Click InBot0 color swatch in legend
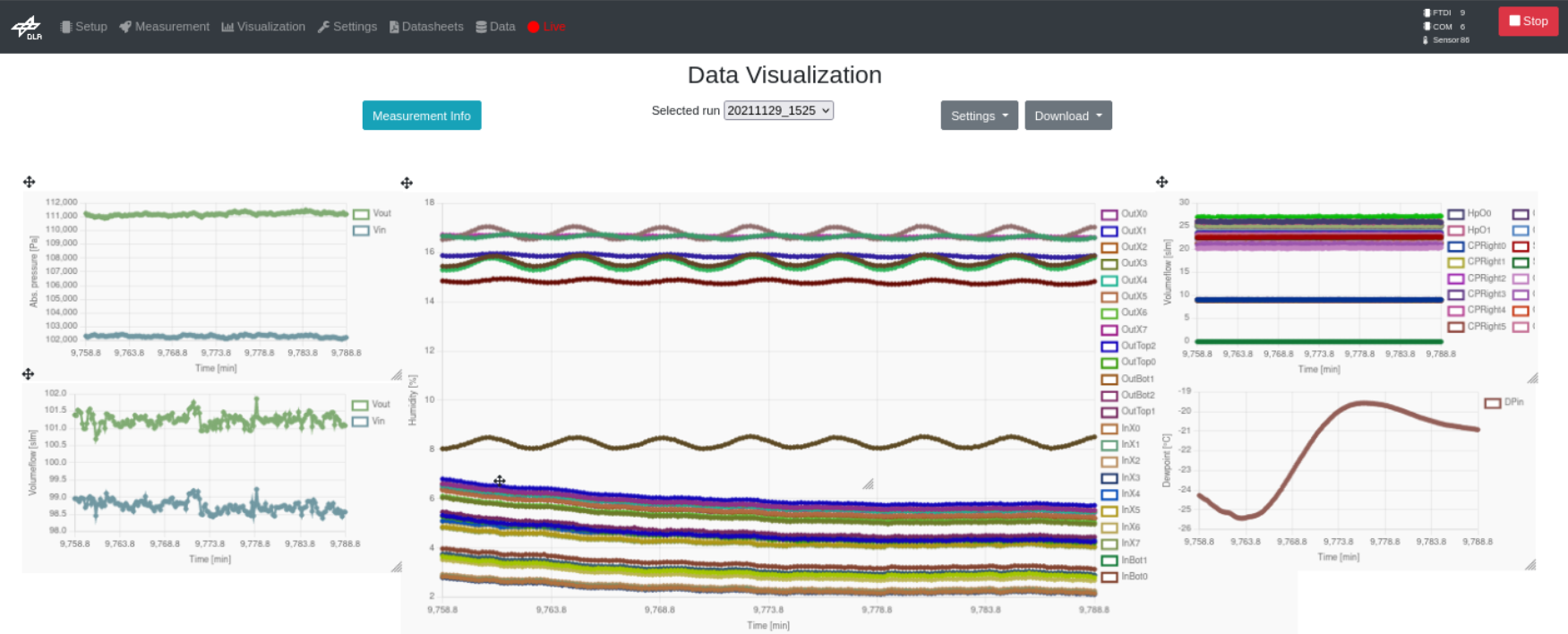Image resolution: width=1568 pixels, height=634 pixels. (1109, 577)
